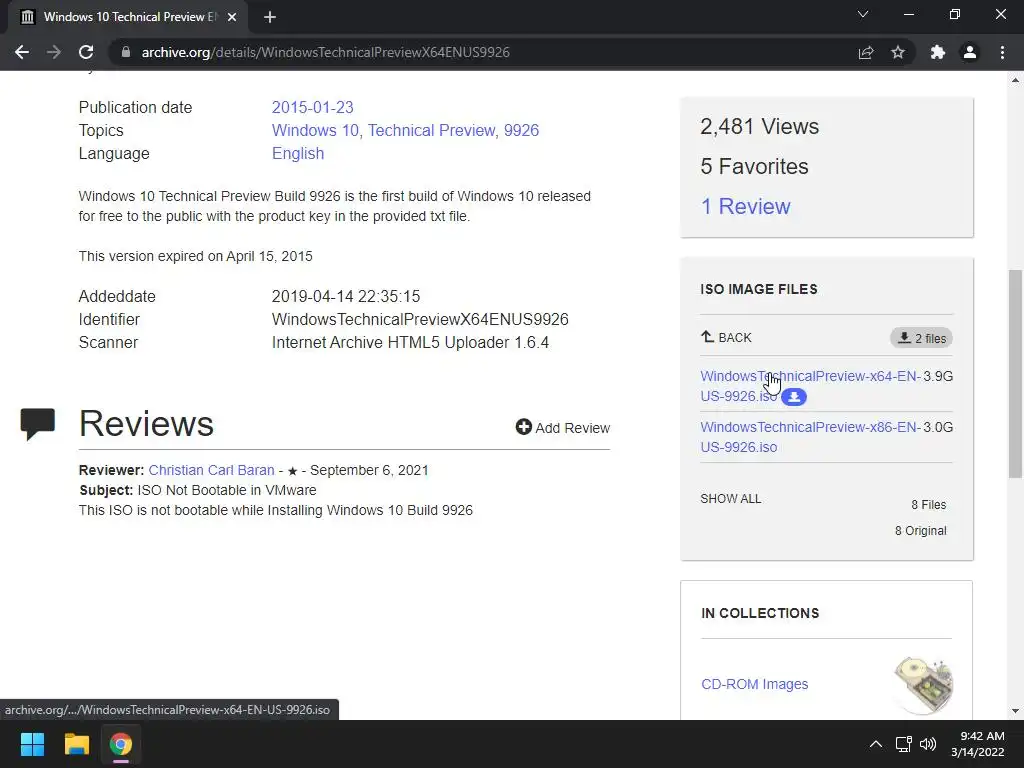Screen dimensions: 1024x768
Task: Open reviewer Christian Carl Baran's profile
Action: click(x=212, y=470)
